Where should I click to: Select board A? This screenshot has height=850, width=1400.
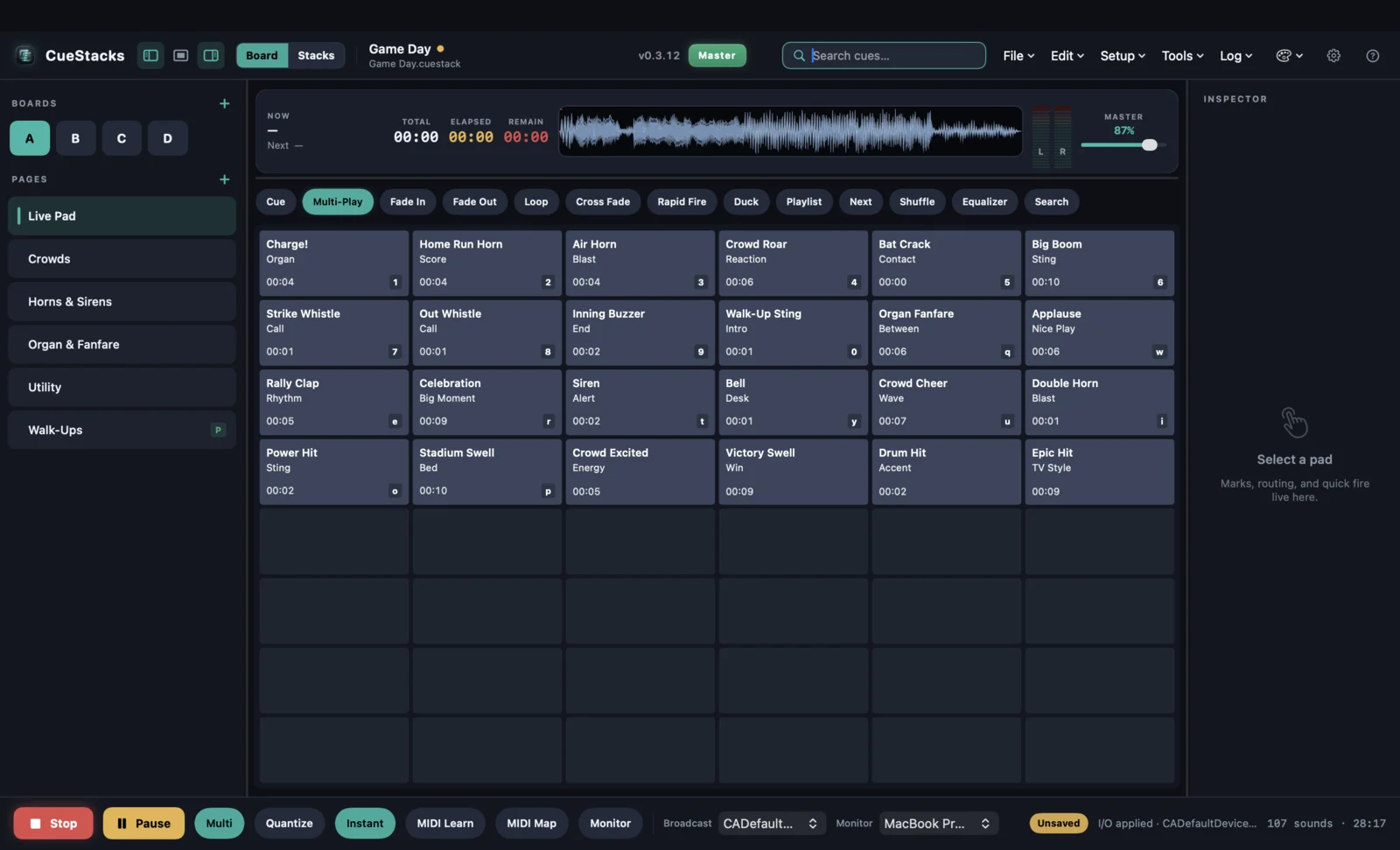click(x=30, y=138)
